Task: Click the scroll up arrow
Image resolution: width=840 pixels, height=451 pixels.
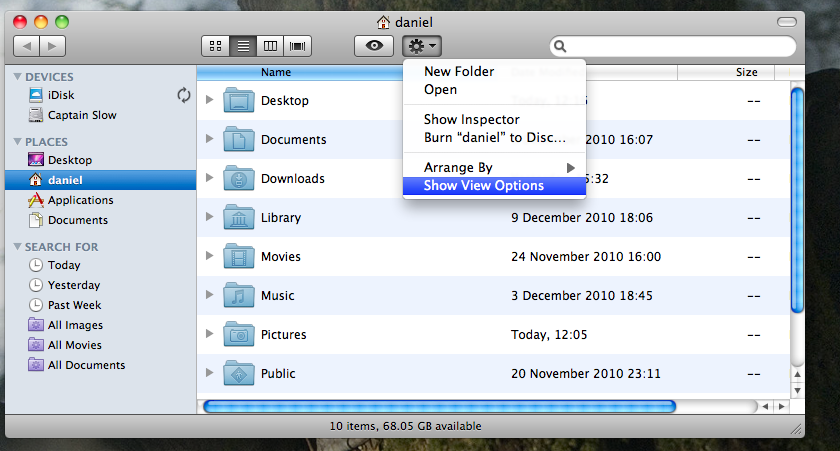Action: coord(797,374)
